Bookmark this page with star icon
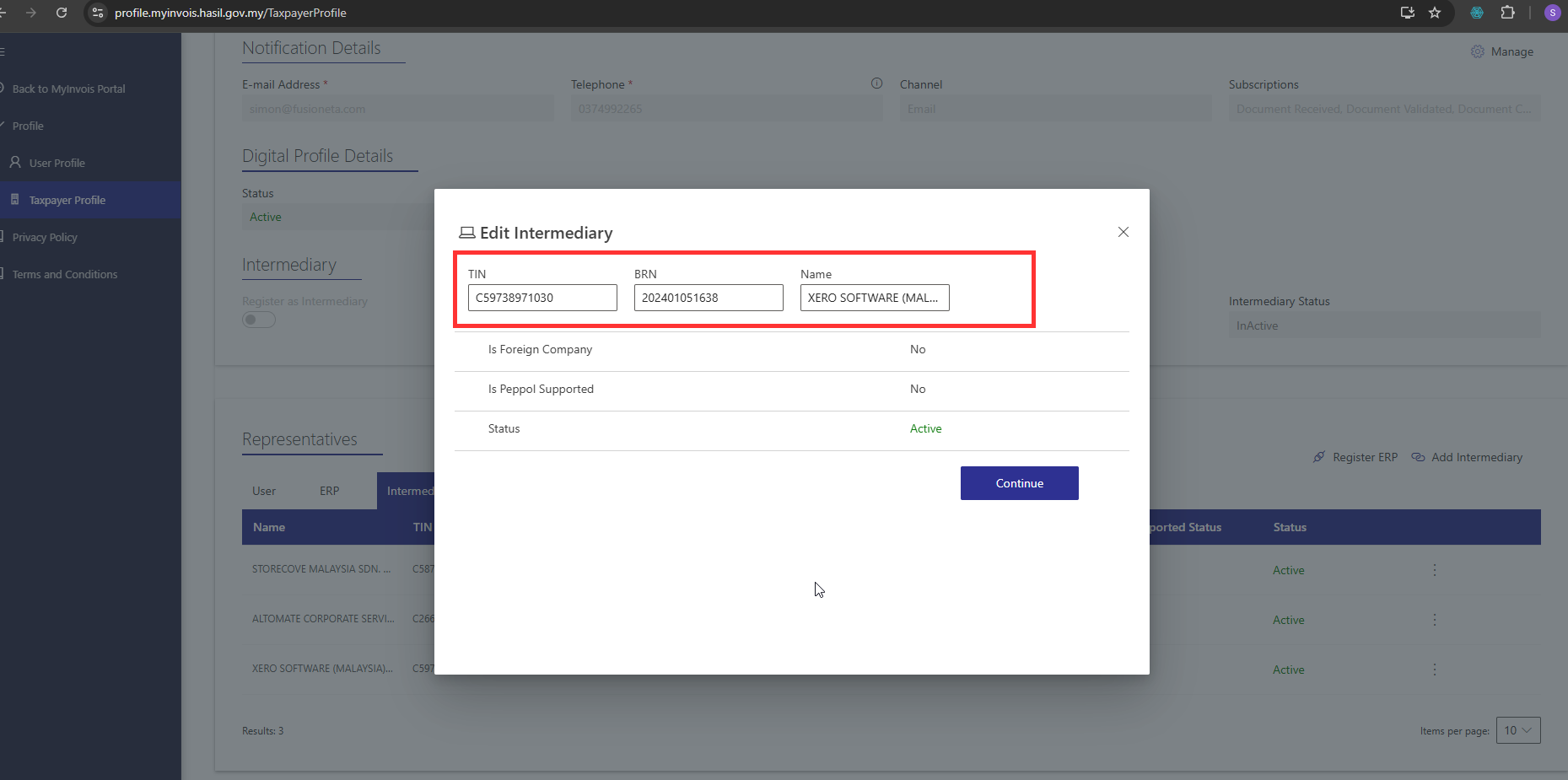This screenshot has height=780, width=1568. click(x=1435, y=13)
